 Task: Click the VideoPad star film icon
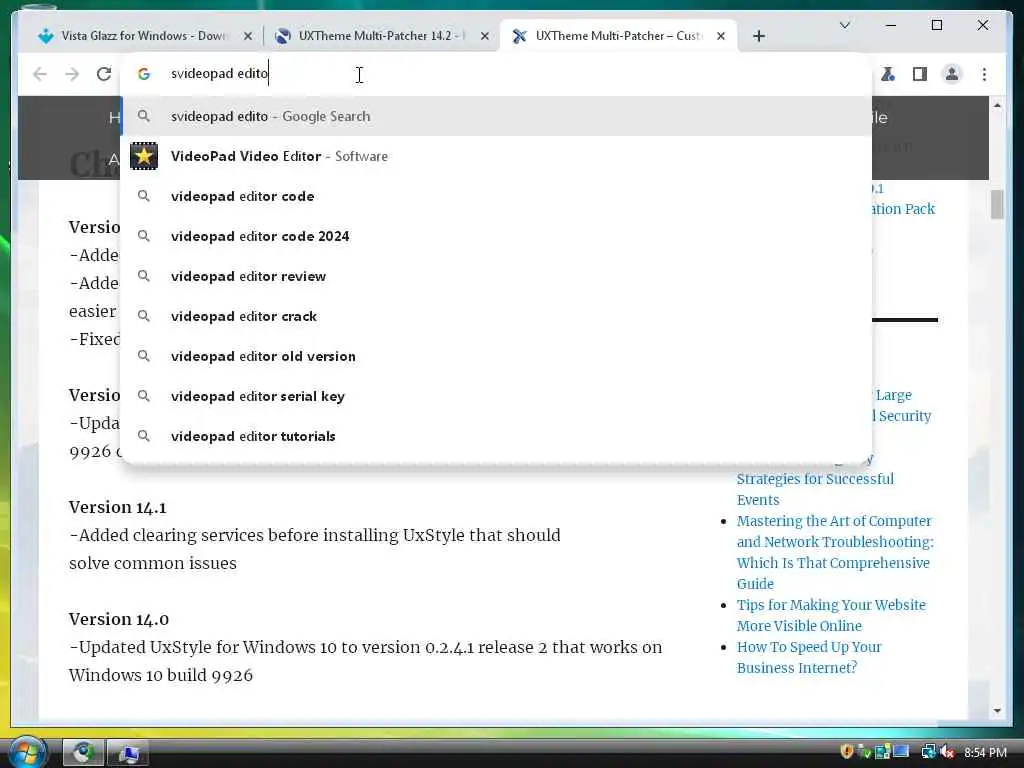coord(144,156)
